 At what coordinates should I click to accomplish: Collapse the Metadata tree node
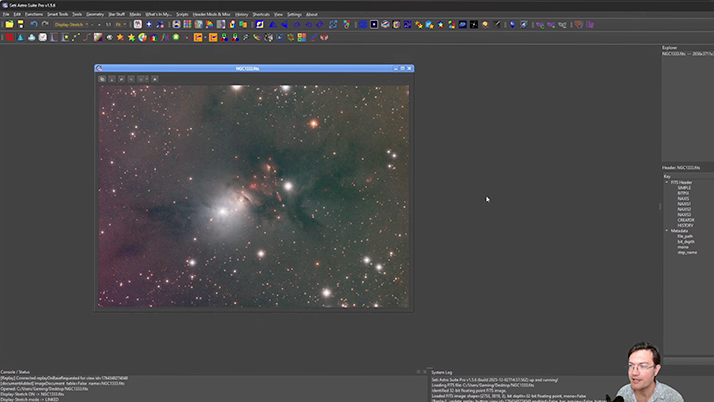pyautogui.click(x=667, y=231)
